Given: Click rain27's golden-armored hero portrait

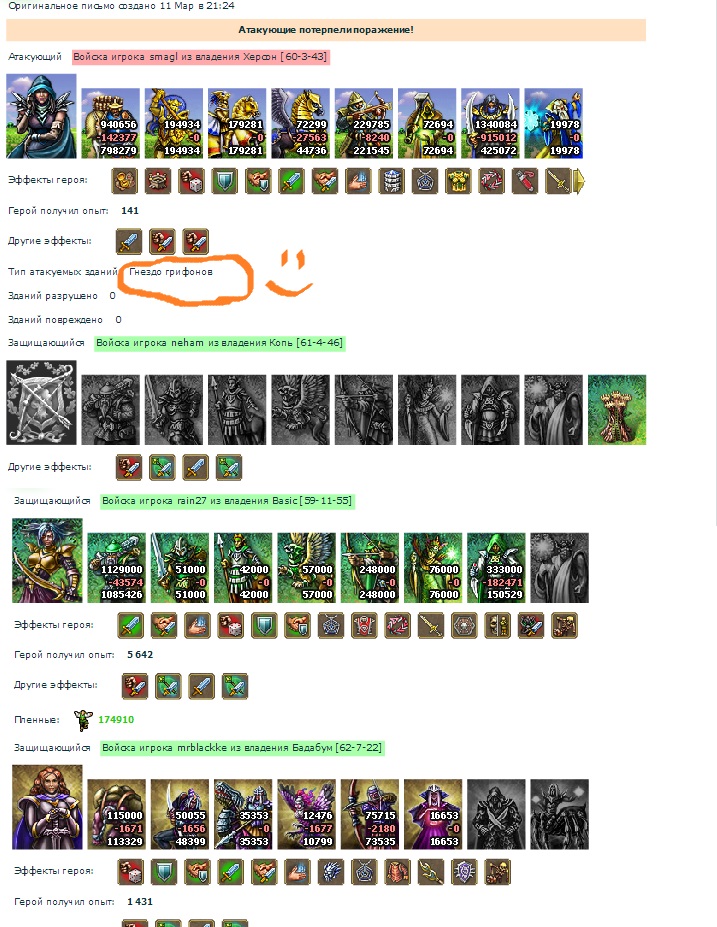Looking at the screenshot, I should [x=47, y=561].
